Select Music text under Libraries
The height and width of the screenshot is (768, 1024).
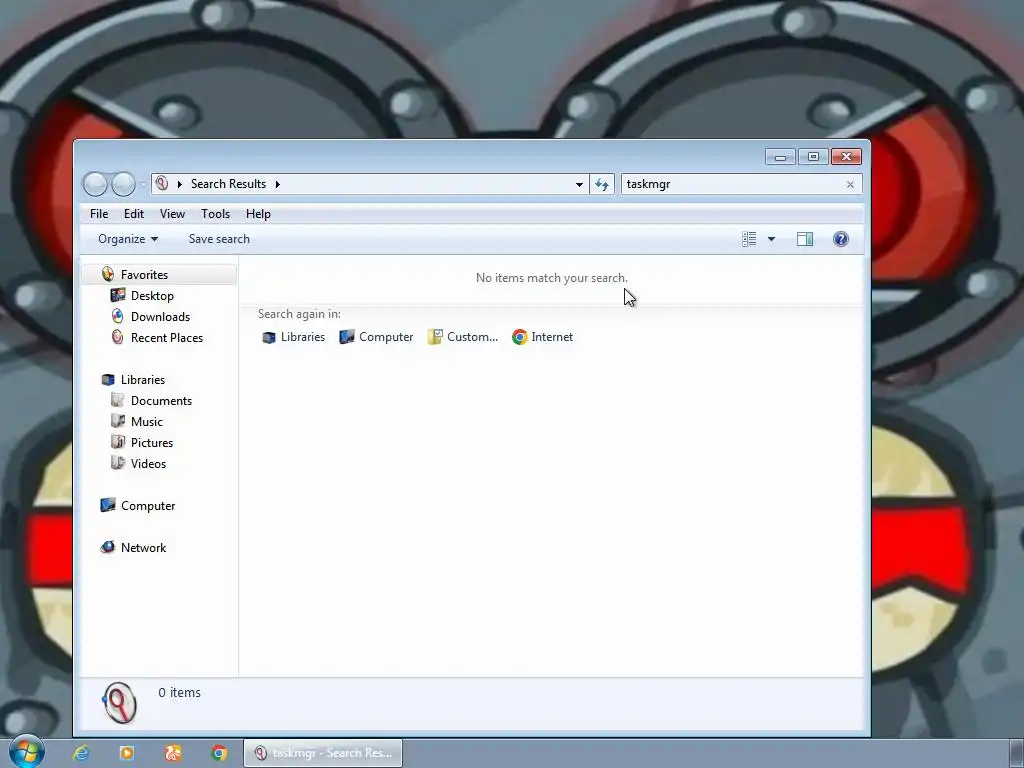[x=147, y=422]
